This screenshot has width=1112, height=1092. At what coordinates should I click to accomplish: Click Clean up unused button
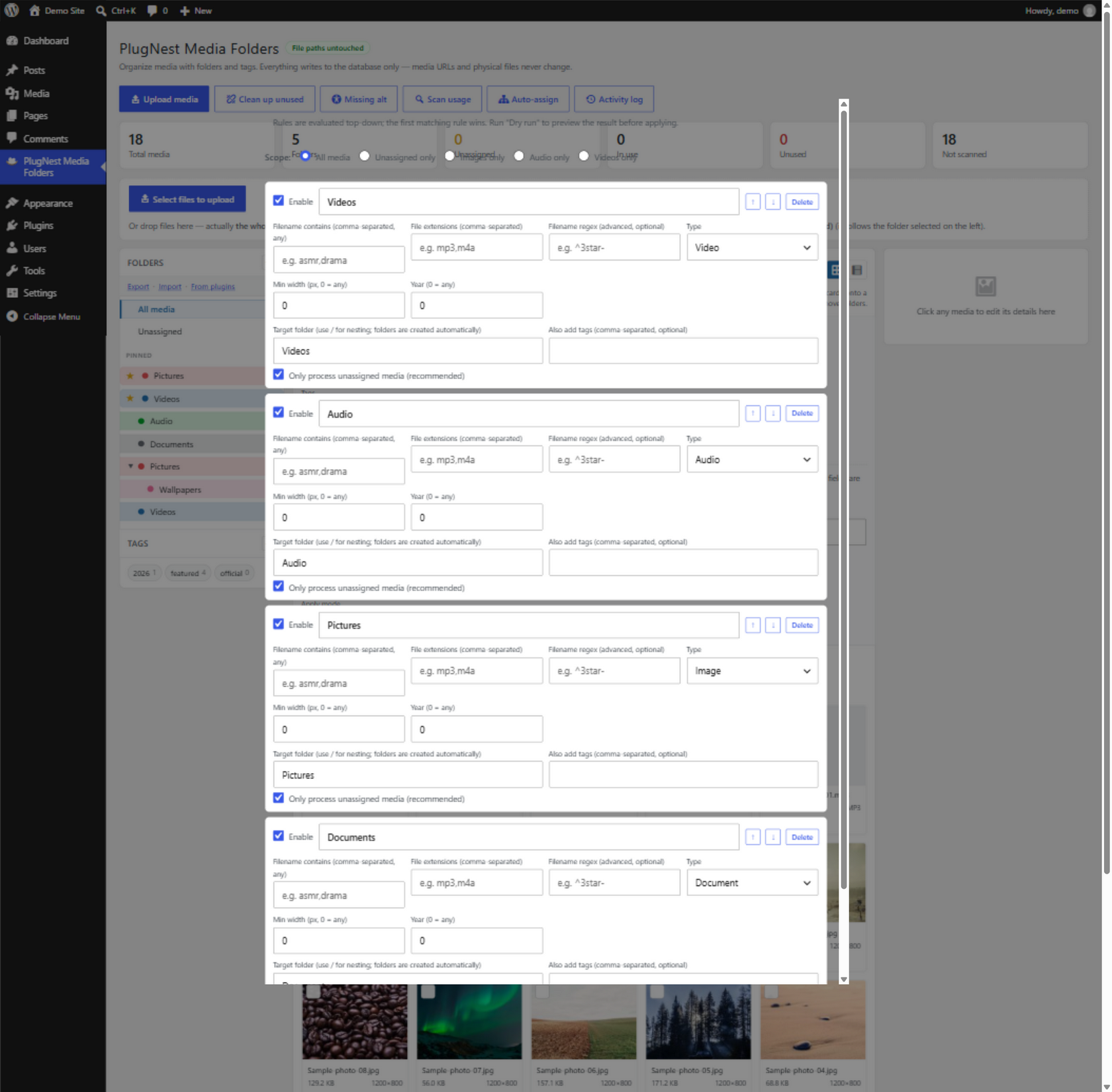pos(264,99)
